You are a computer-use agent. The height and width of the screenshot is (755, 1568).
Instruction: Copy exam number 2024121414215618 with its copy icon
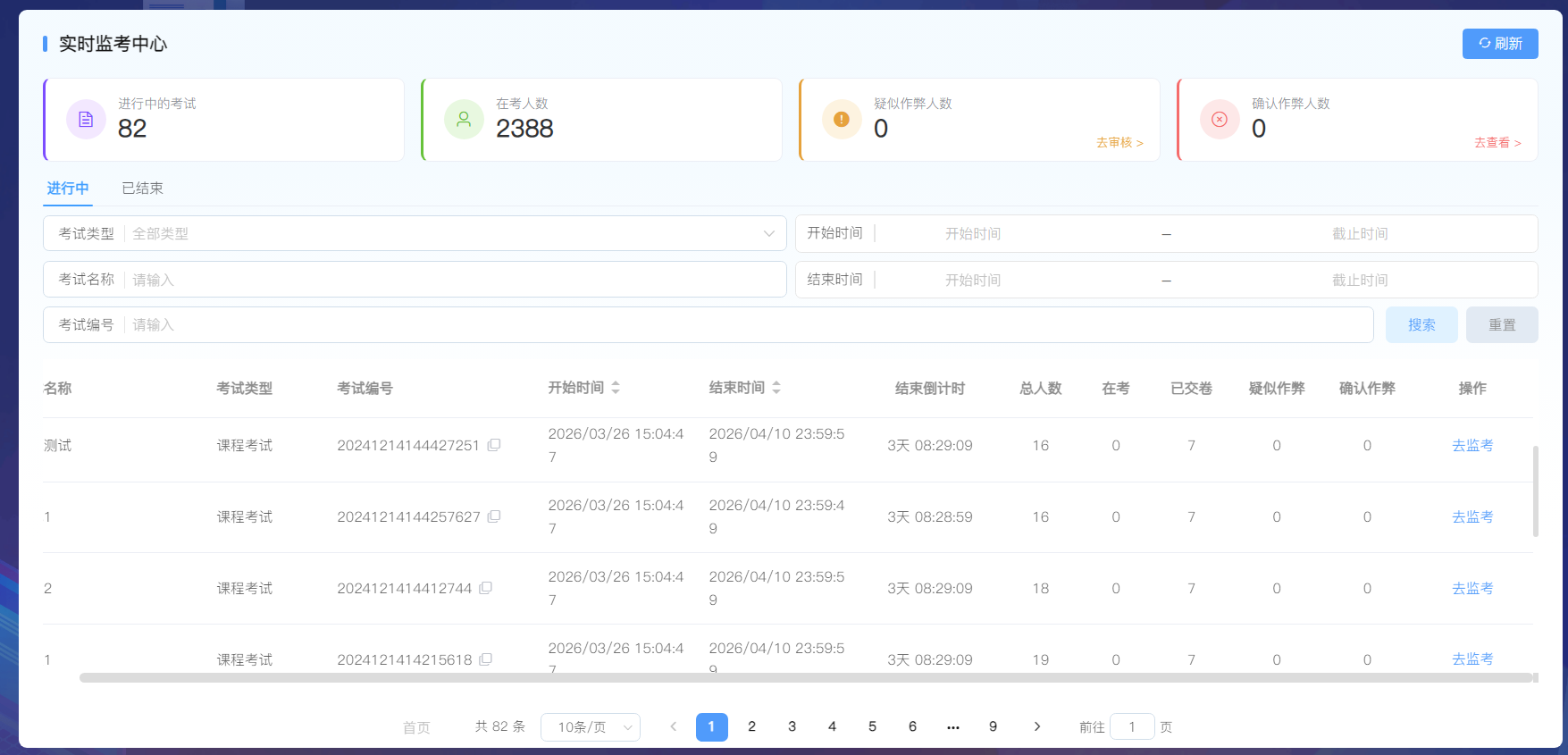point(486,659)
